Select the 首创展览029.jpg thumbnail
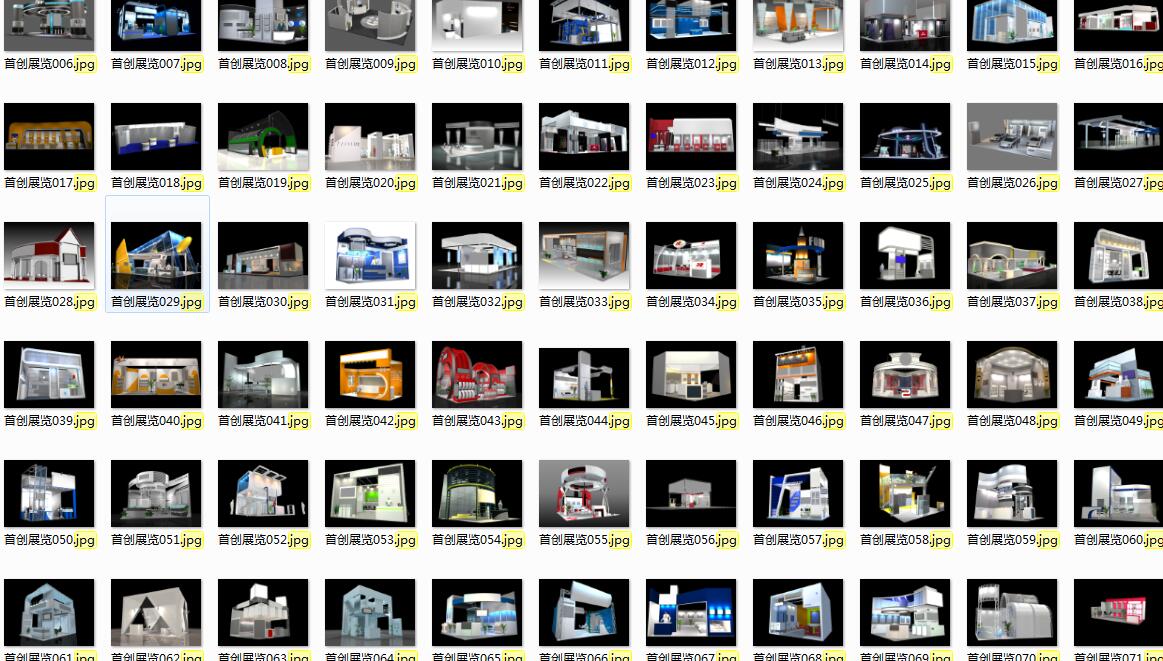The image size is (1163, 661). pyautogui.click(x=156, y=255)
